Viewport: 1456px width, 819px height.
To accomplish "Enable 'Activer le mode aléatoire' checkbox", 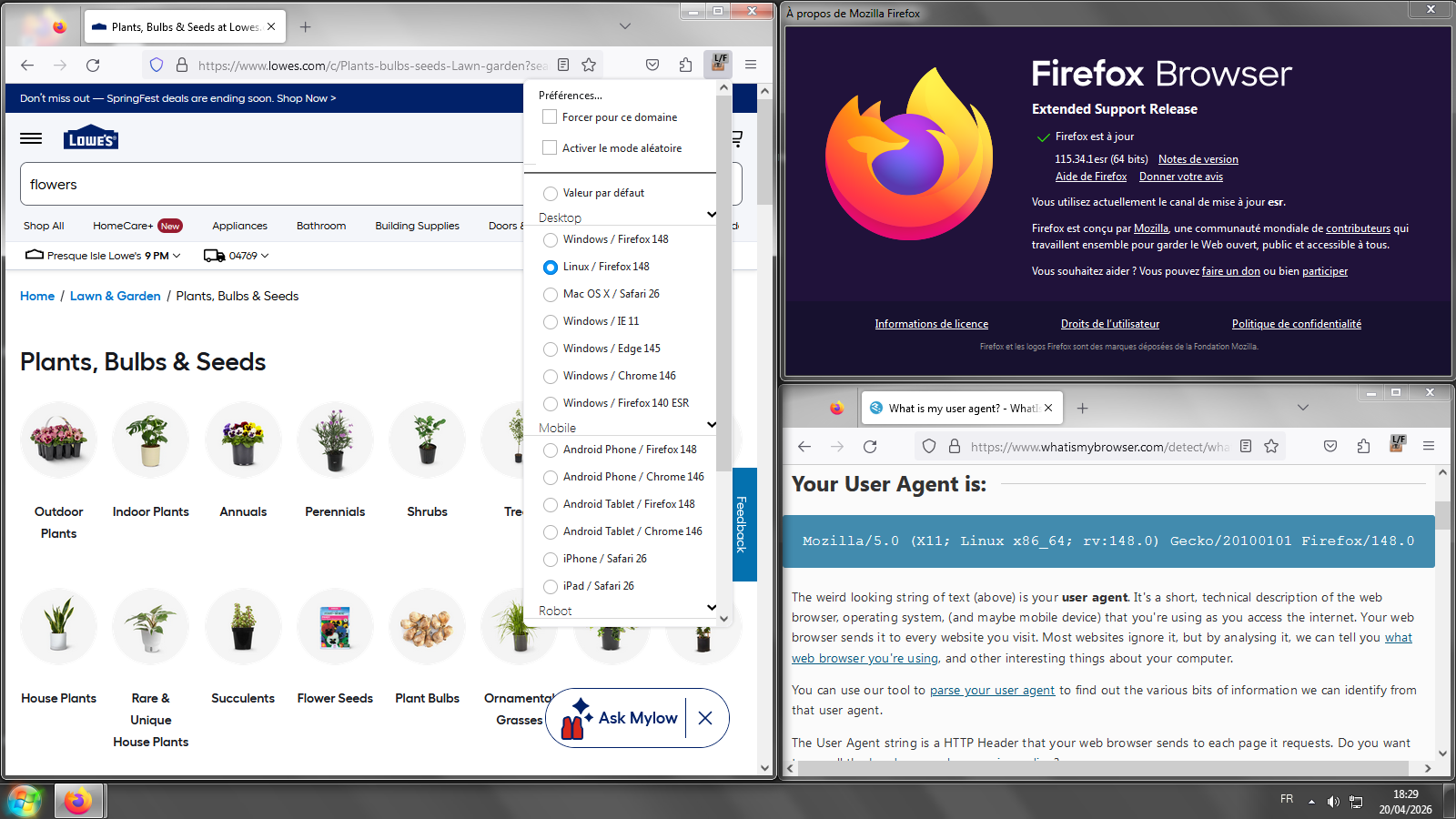I will [550, 147].
